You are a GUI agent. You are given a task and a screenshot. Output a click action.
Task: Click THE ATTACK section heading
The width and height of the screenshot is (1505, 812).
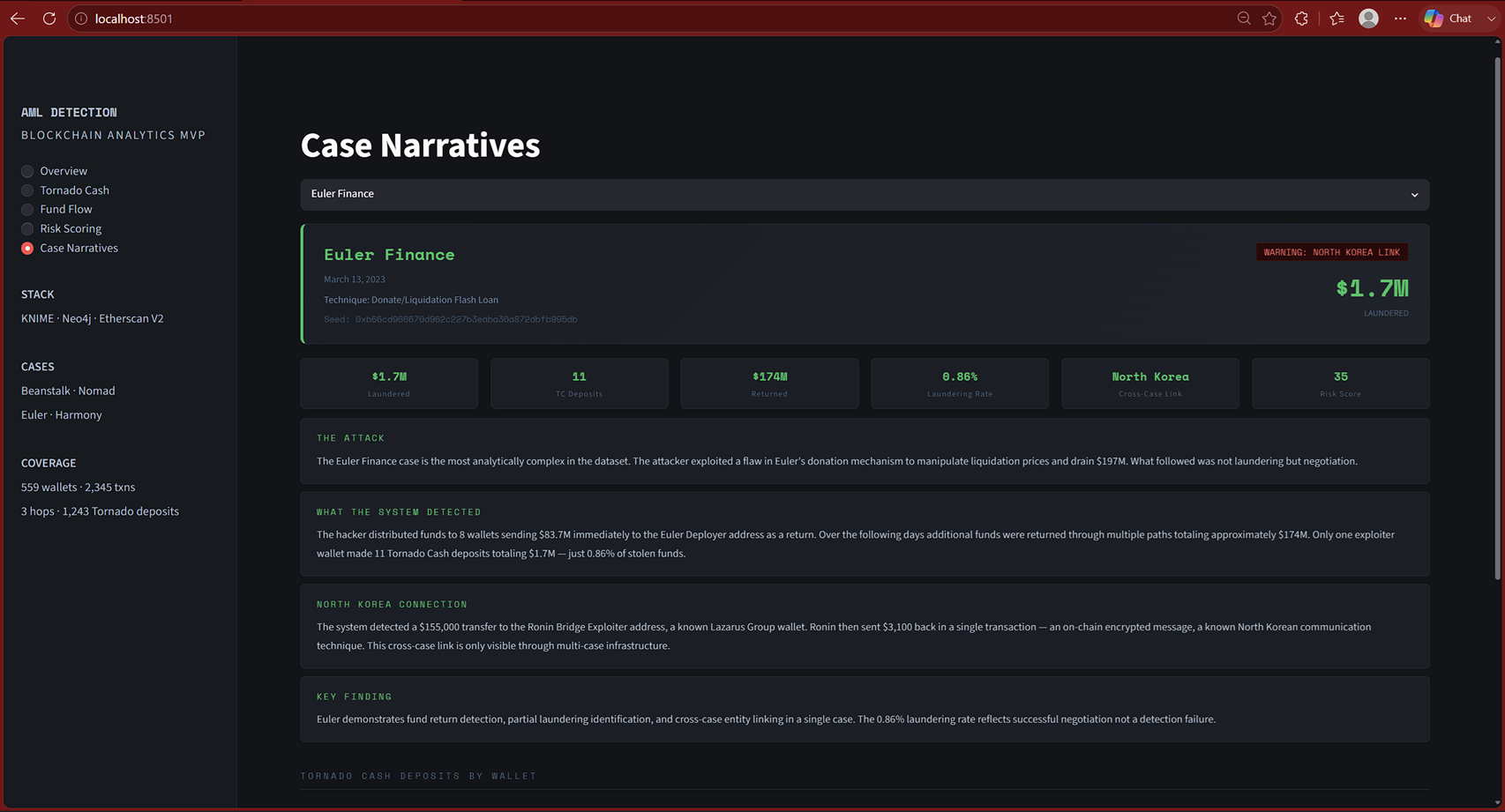[x=351, y=438]
